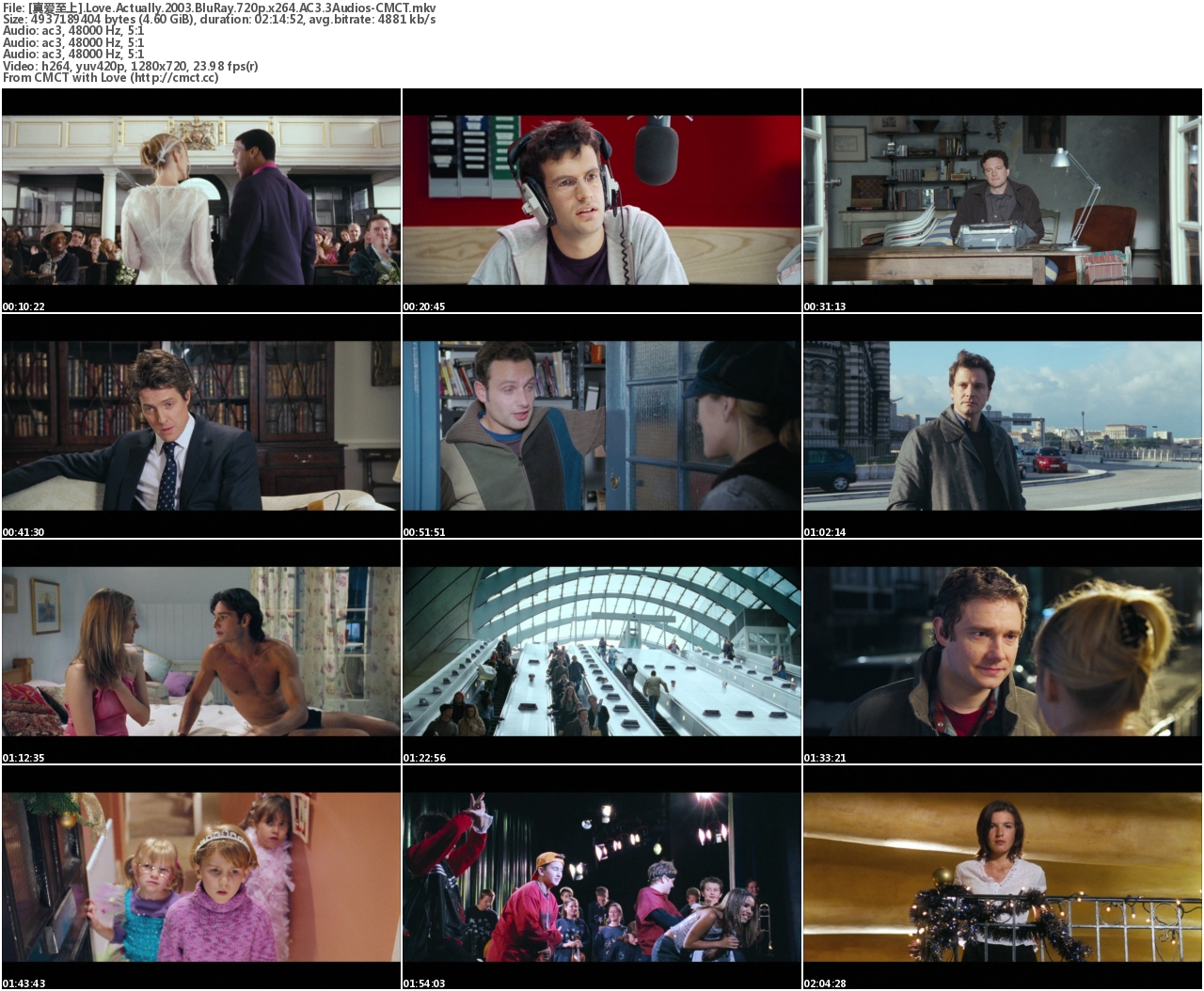
Task: Click the woman at tinsel balcony frame
Action: click(1002, 876)
